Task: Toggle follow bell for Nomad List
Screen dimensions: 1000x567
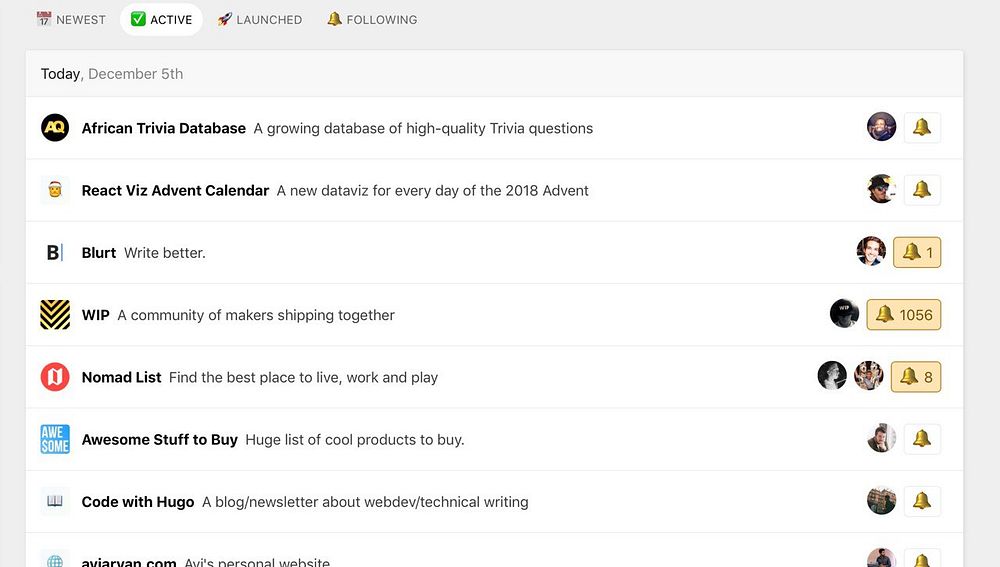Action: [x=916, y=377]
